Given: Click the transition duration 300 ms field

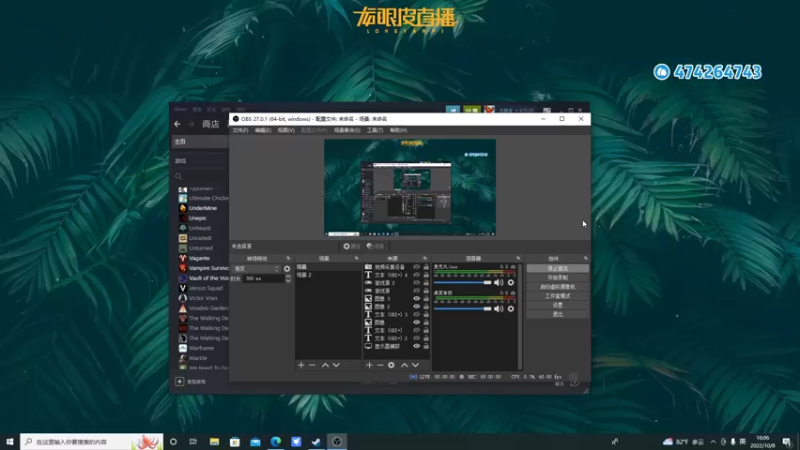Looking at the screenshot, I should (264, 279).
